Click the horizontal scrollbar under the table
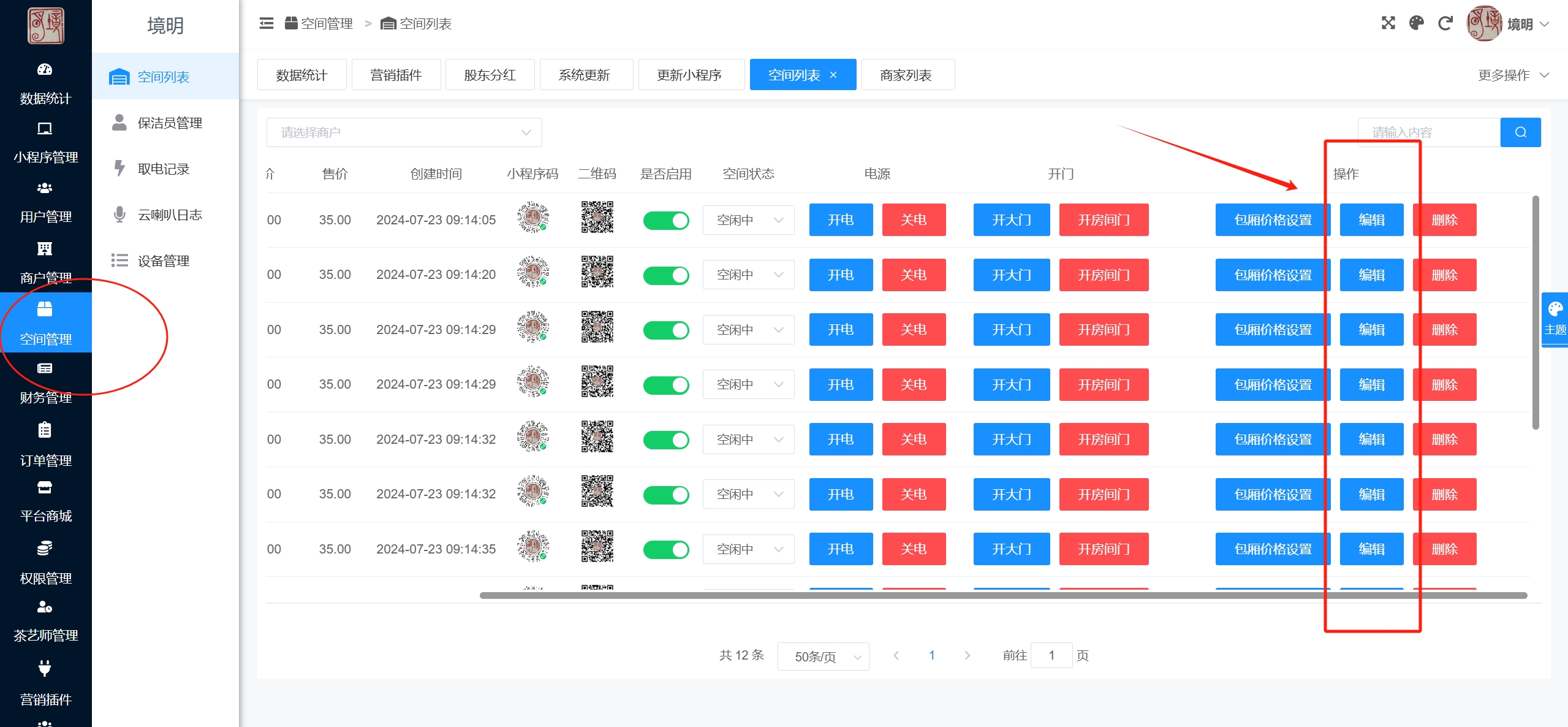The image size is (1568, 727). click(1002, 595)
